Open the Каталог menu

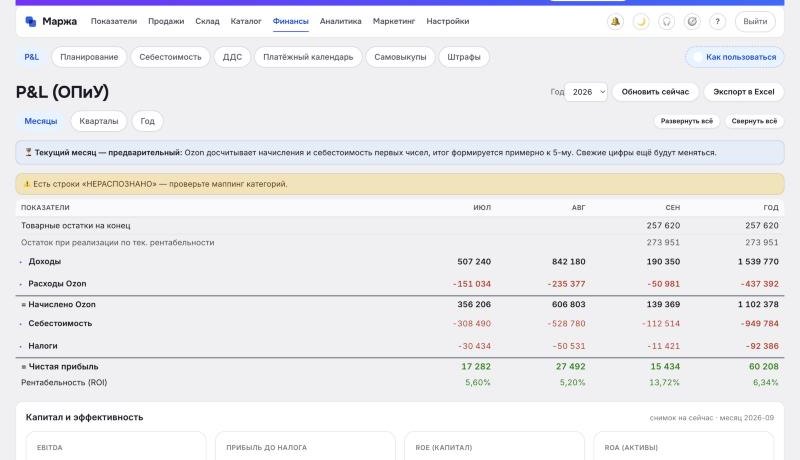click(x=246, y=21)
